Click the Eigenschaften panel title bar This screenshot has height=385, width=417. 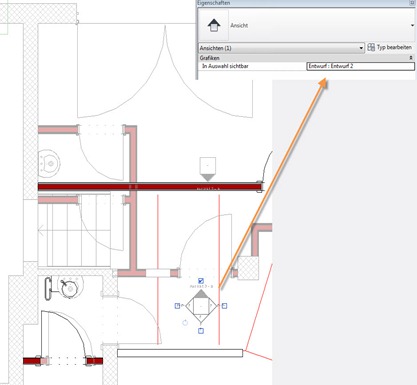[305, 3]
